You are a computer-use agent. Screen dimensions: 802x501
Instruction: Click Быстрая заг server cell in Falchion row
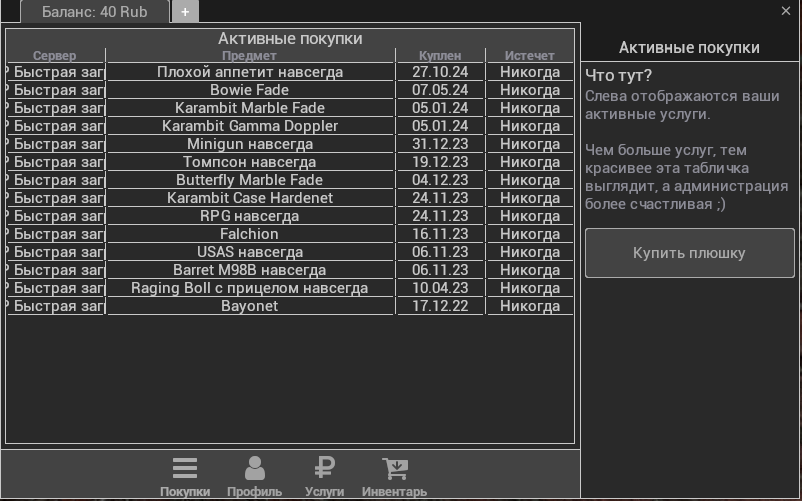pyautogui.click(x=56, y=234)
